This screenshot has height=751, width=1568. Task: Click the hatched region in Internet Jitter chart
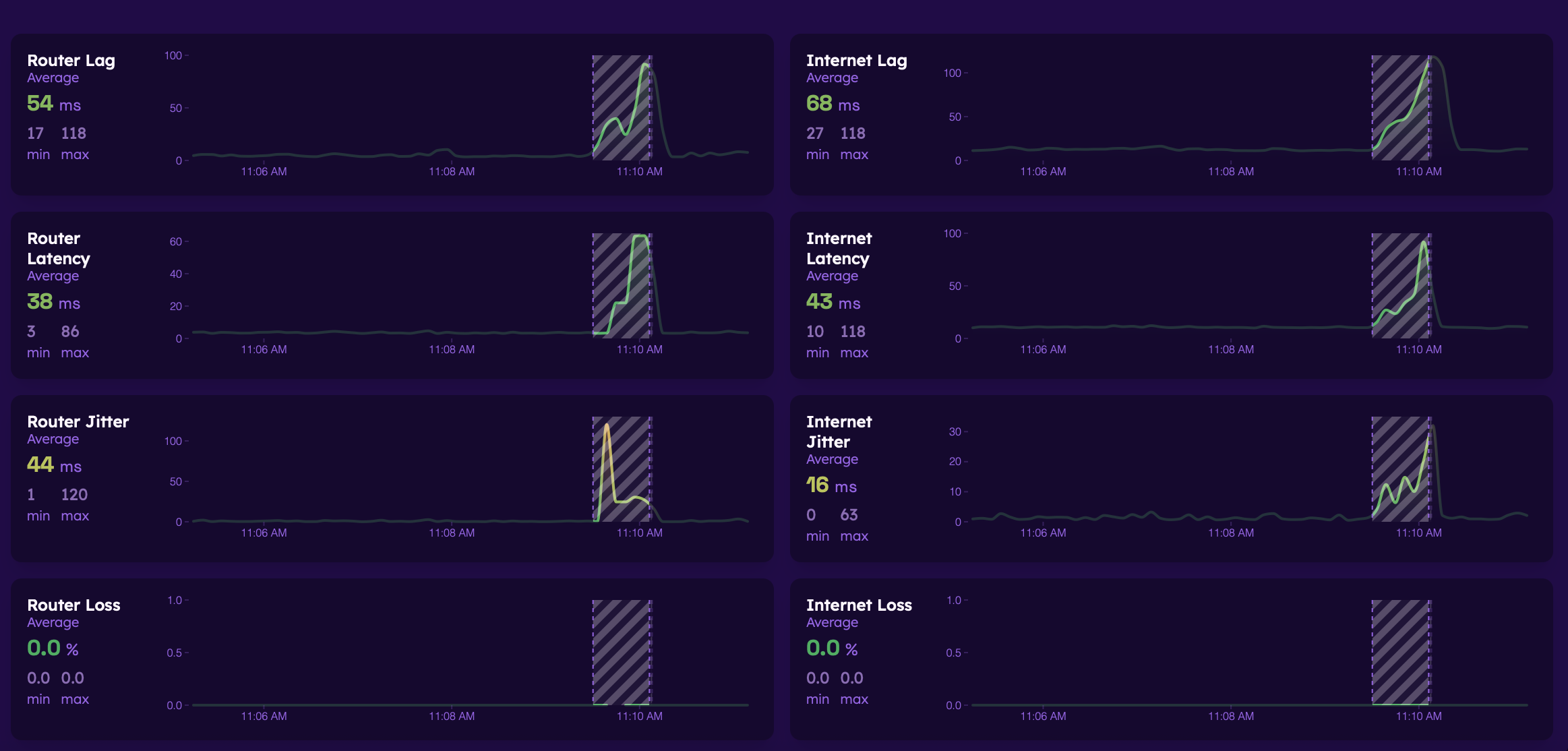coord(1401,469)
